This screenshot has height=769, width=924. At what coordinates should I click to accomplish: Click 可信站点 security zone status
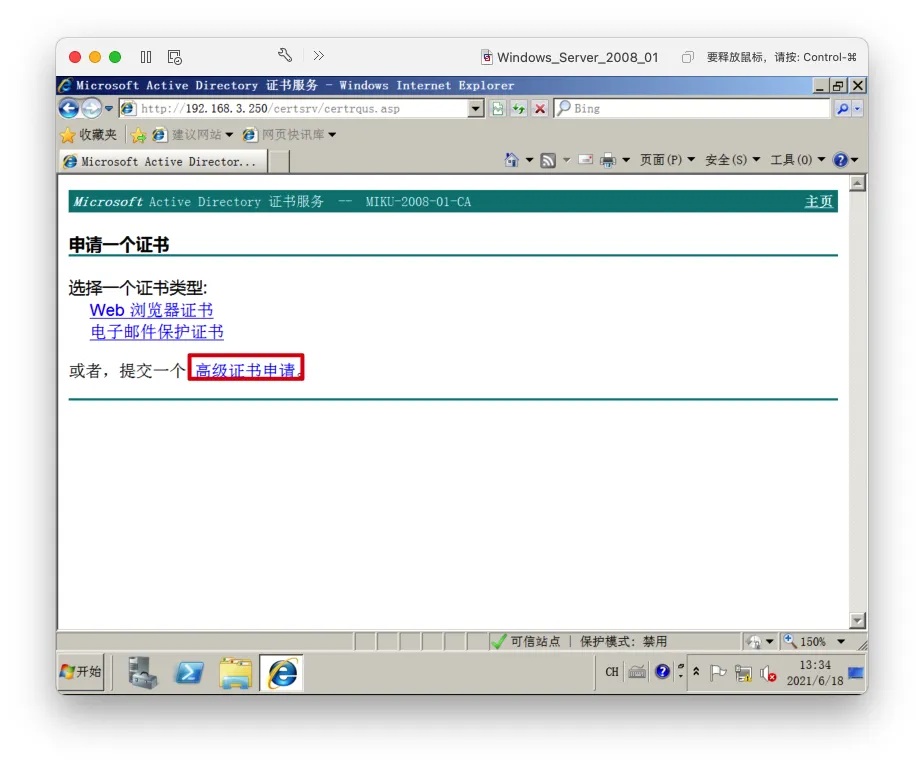526,641
